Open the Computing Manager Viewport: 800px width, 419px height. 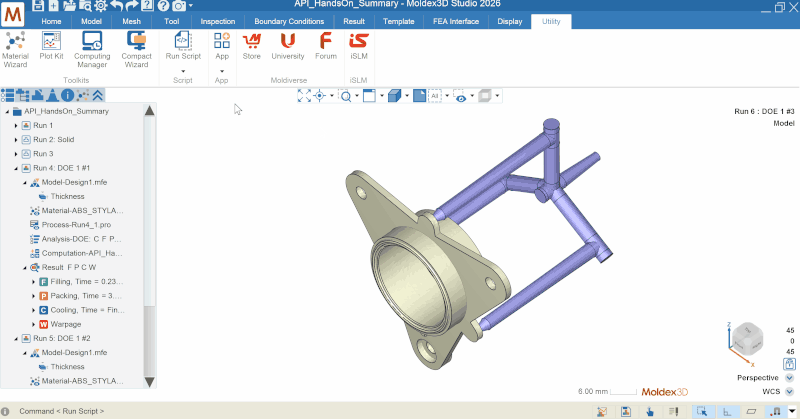point(92,49)
